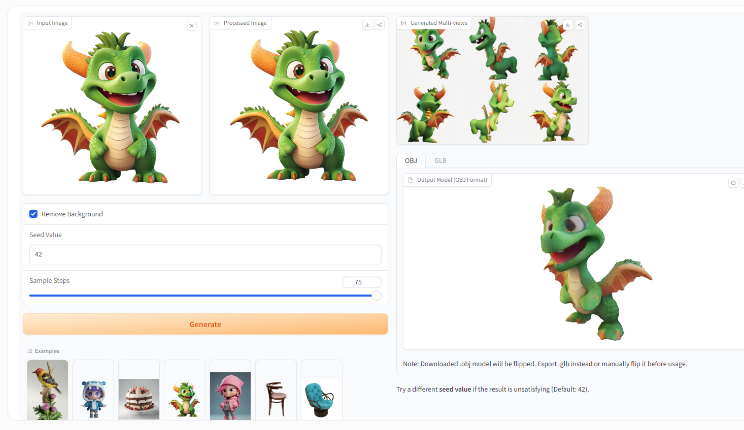The height and width of the screenshot is (430, 744).
Task: Focus the Seed Value input field
Action: click(205, 254)
